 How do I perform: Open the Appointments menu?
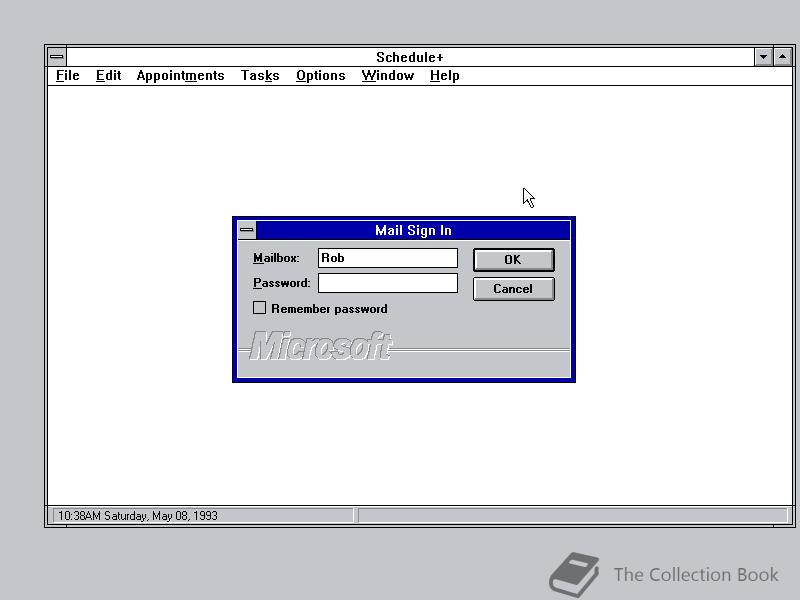coord(180,76)
